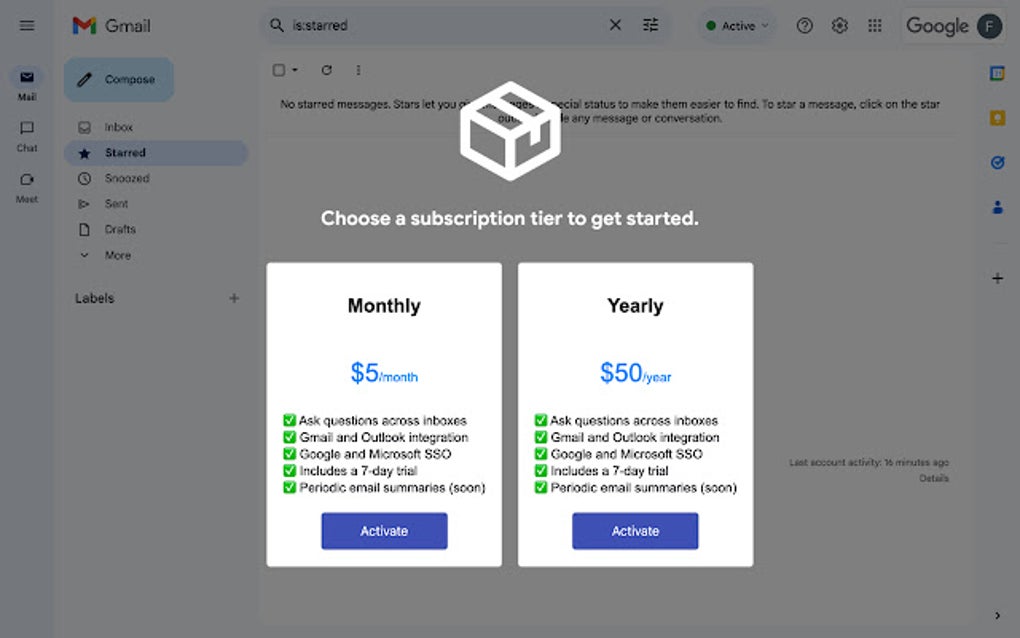Show search options filter icon
The image size is (1020, 638).
(651, 25)
